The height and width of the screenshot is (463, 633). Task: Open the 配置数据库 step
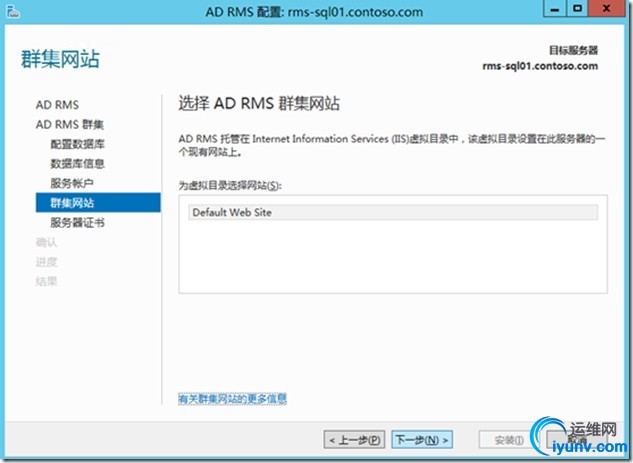click(x=77, y=144)
